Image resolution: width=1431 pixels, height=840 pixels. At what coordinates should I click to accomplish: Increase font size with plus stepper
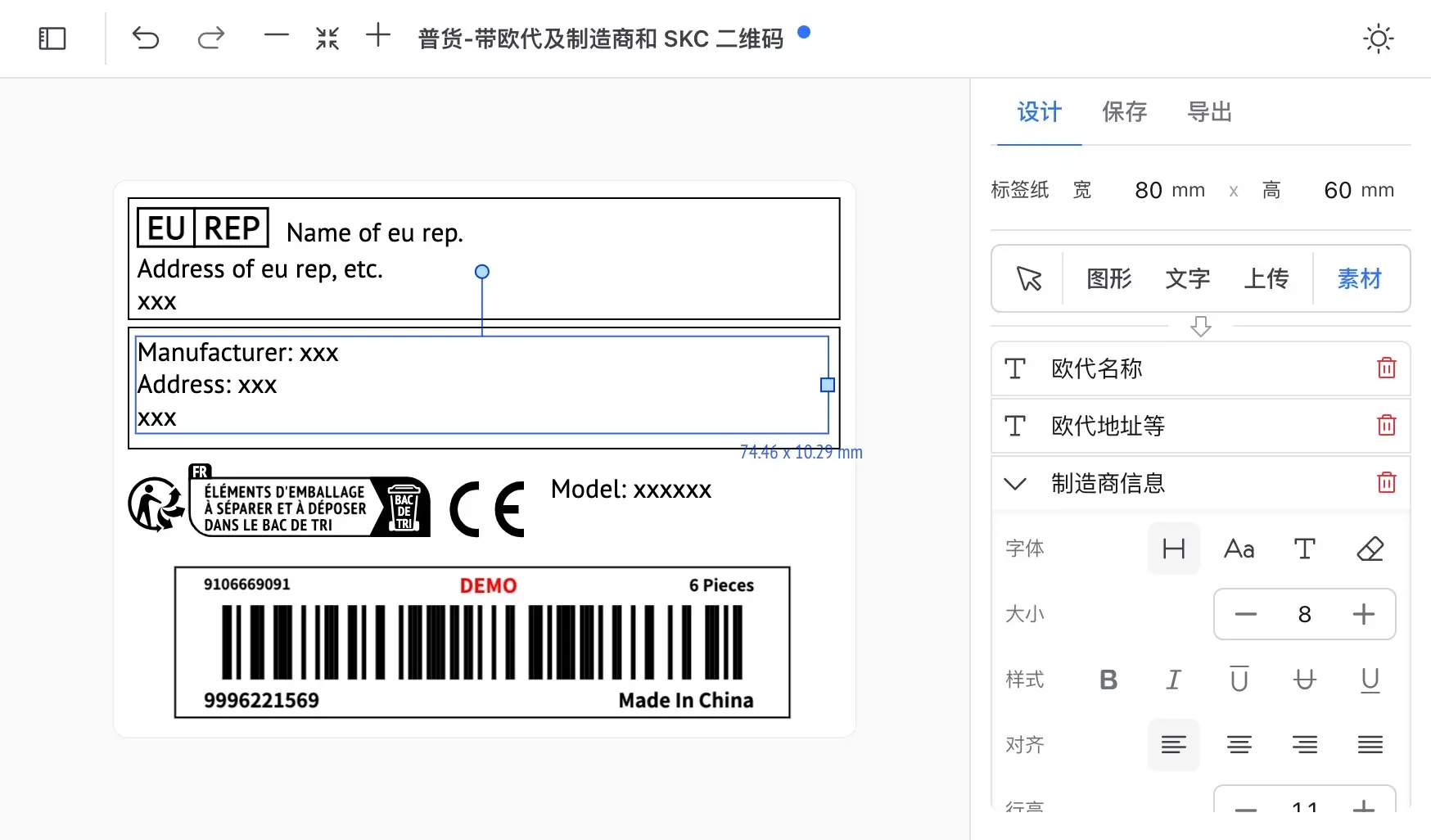[1363, 614]
